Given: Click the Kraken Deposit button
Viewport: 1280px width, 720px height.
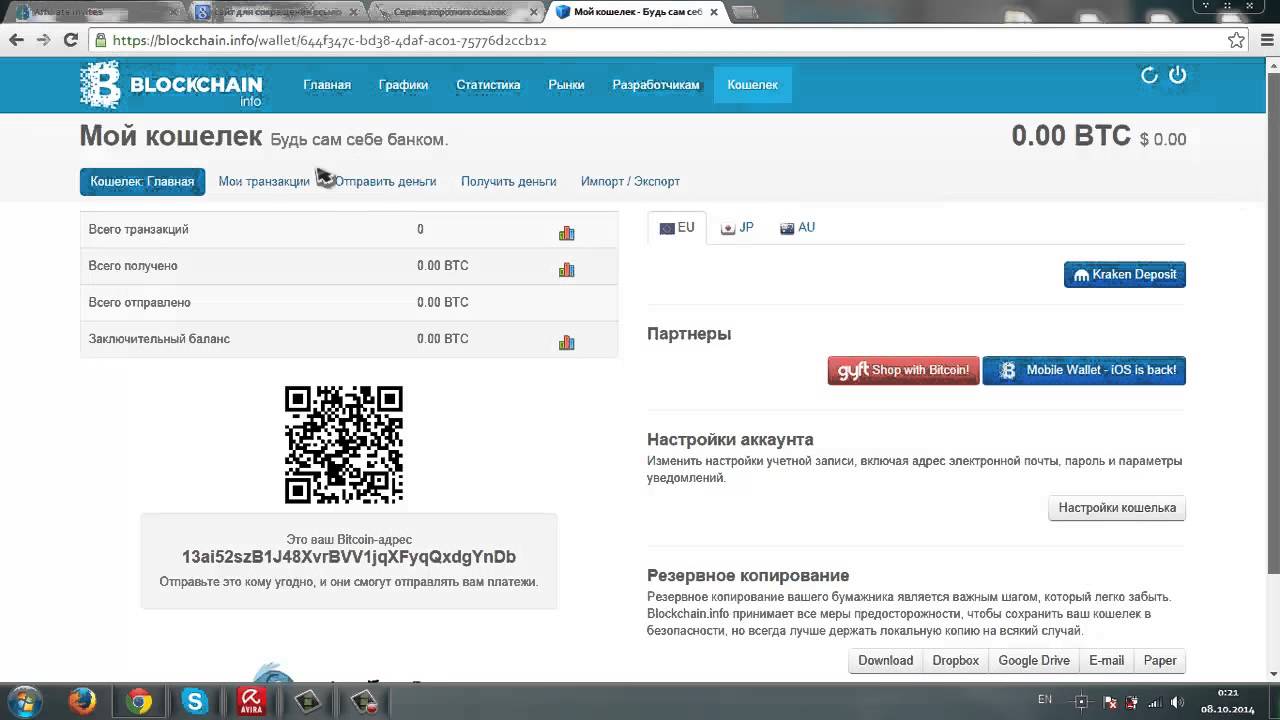Looking at the screenshot, I should (1125, 274).
